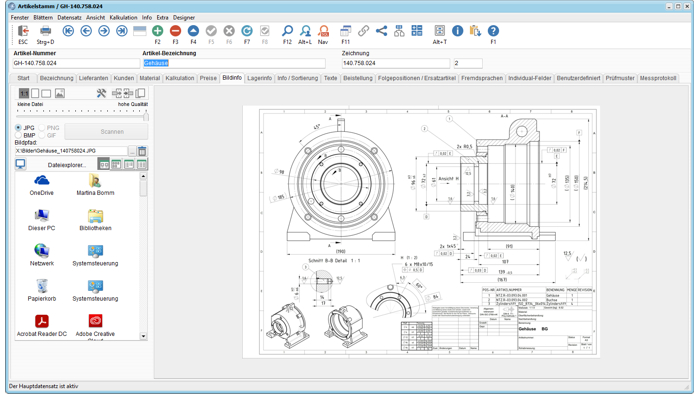The image size is (700, 394).
Task: Click the clipboard paste-down icon
Action: (x=475, y=31)
